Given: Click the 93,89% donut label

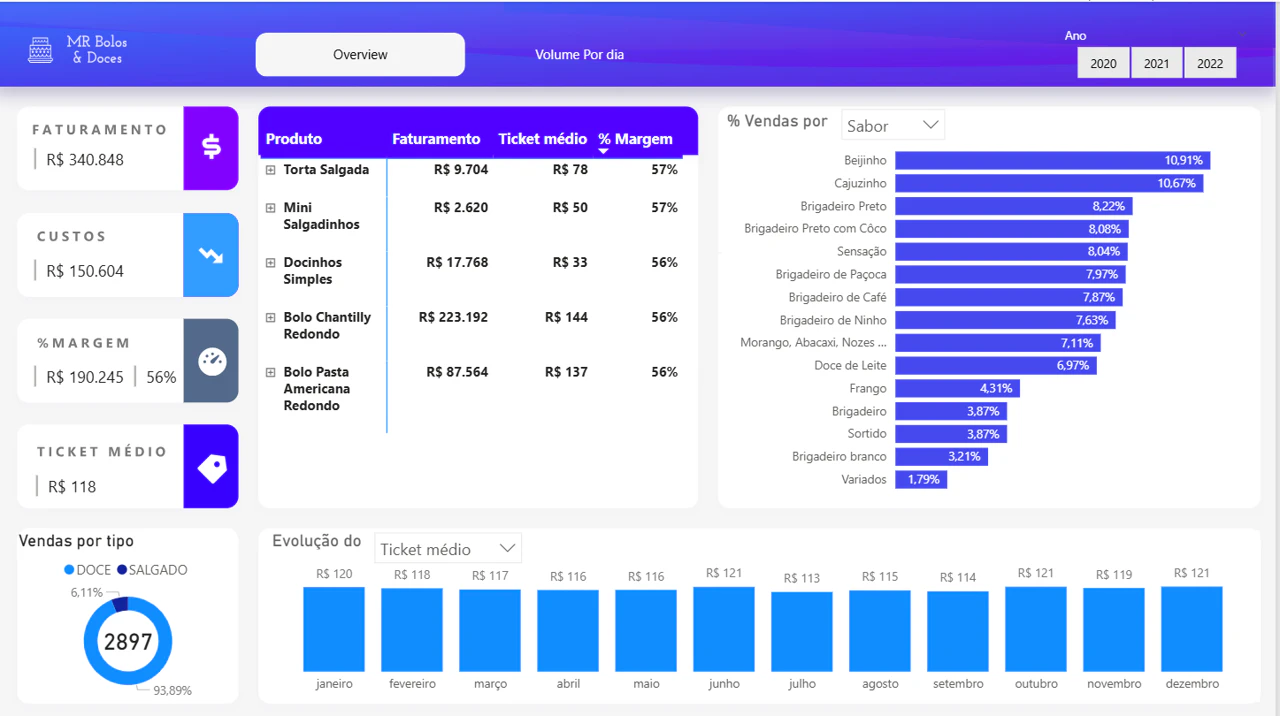Looking at the screenshot, I should [x=172, y=691].
